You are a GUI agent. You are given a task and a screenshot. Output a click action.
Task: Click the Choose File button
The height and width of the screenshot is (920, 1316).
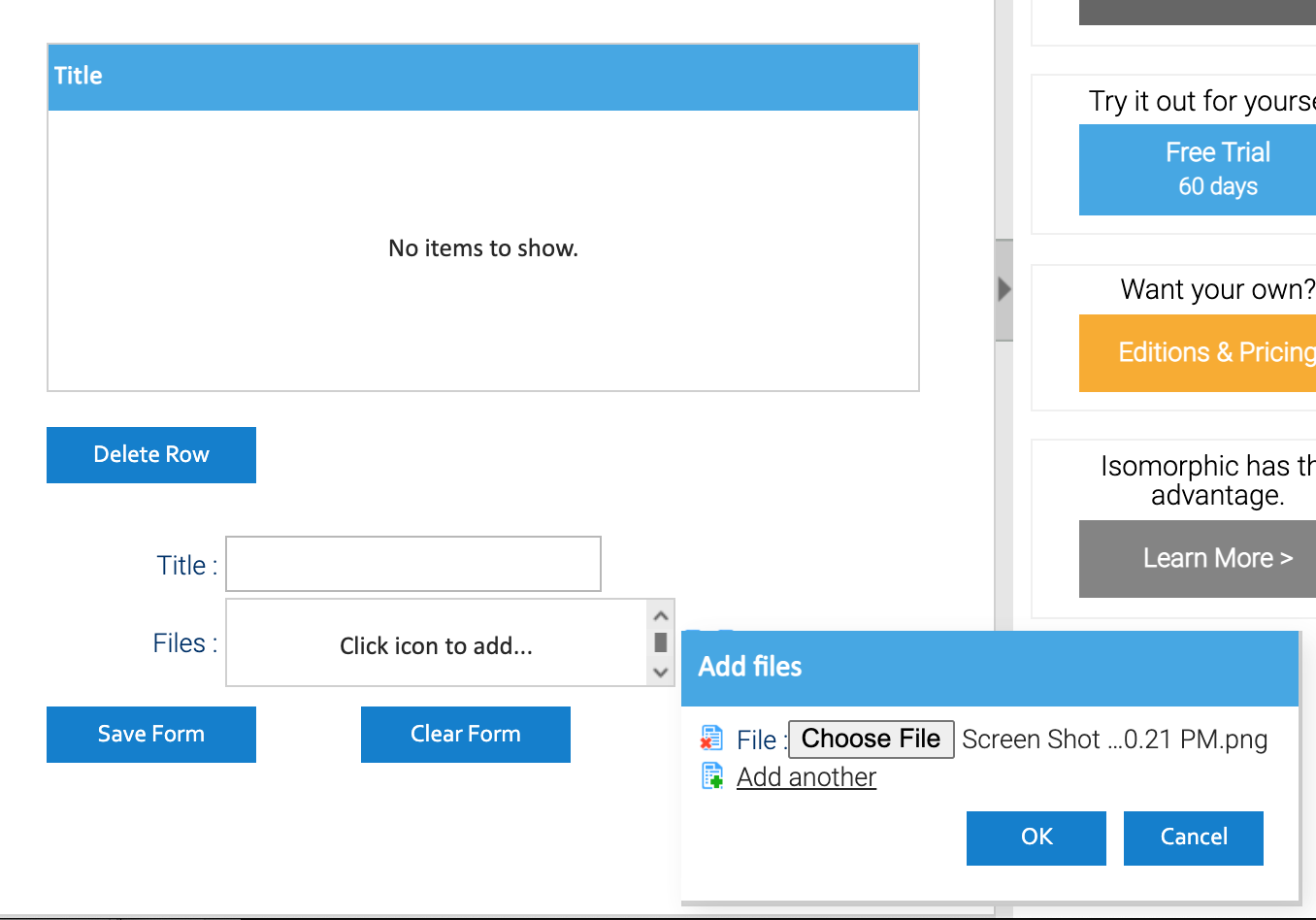pyautogui.click(x=871, y=739)
